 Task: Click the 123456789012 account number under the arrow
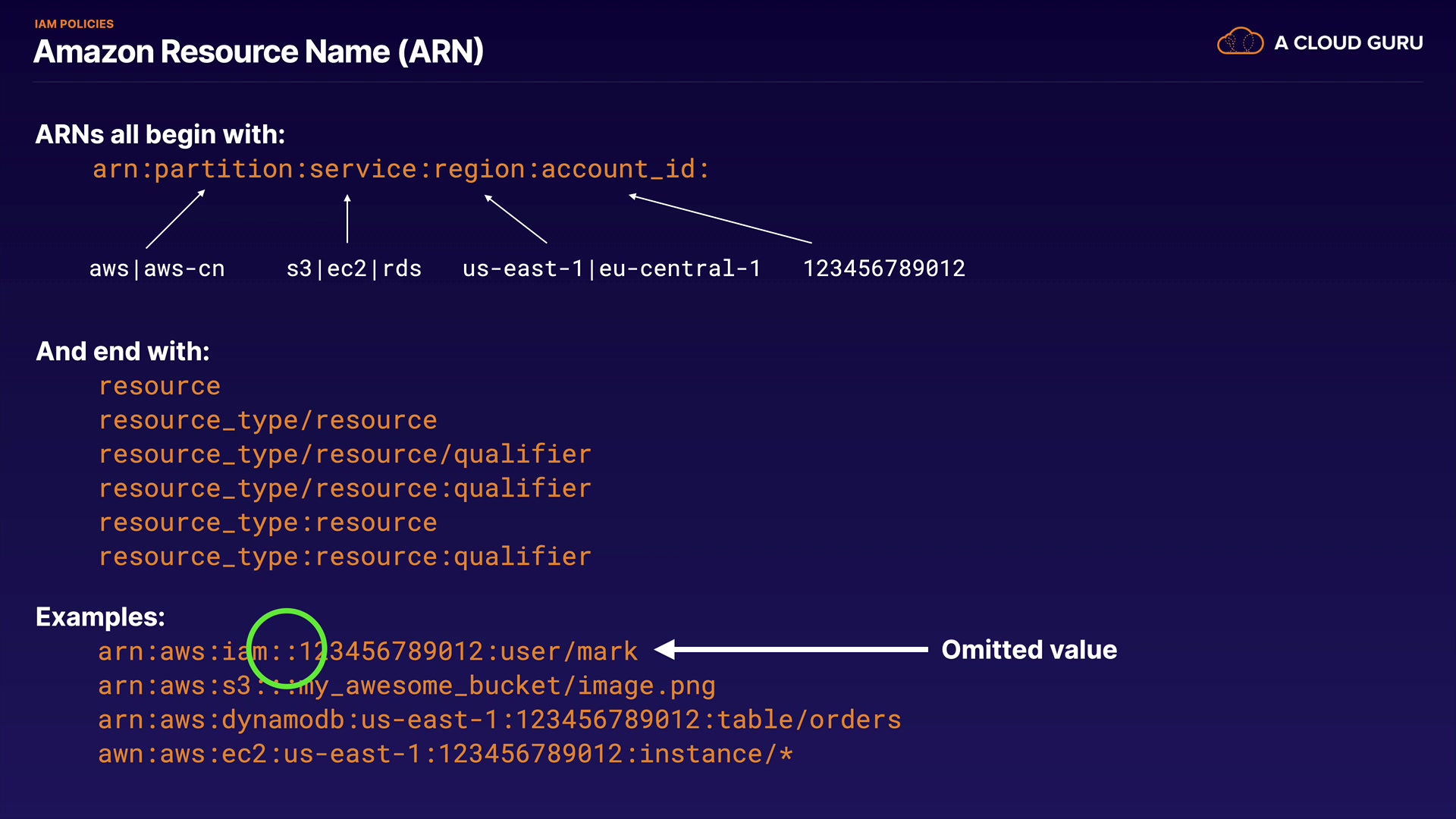pos(883,268)
